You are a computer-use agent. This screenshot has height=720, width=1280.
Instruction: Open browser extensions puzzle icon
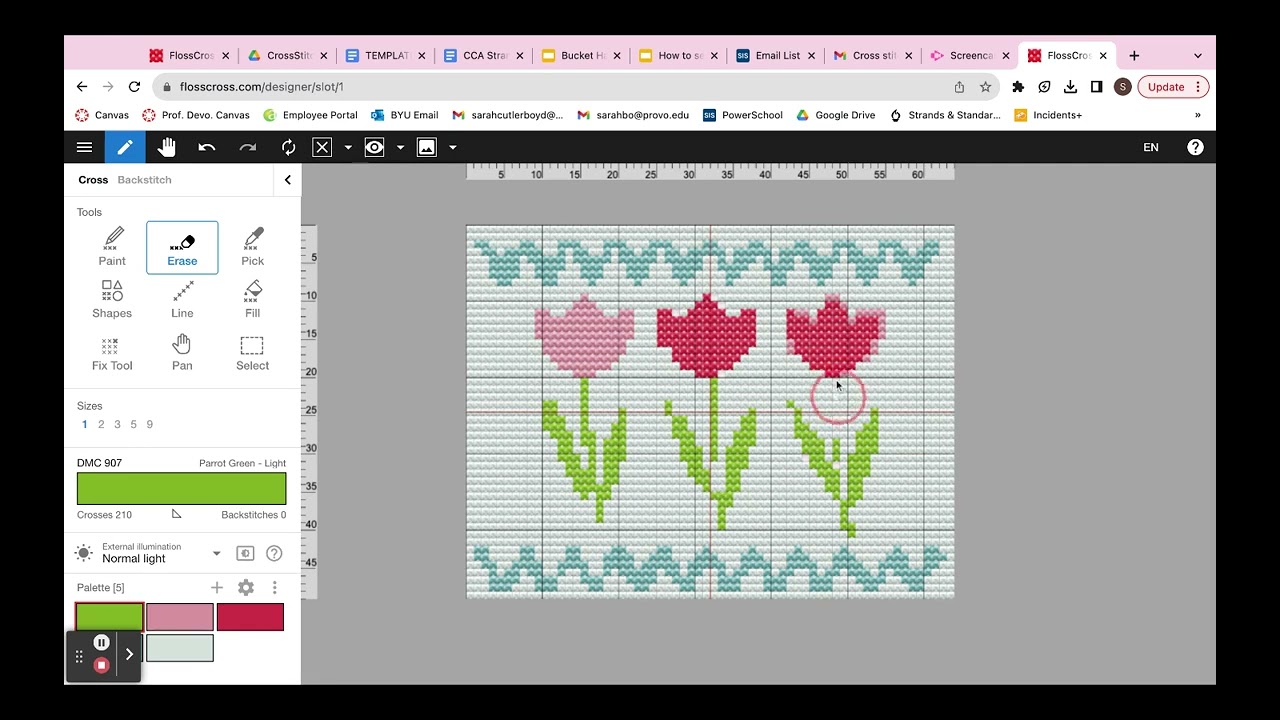1018,87
